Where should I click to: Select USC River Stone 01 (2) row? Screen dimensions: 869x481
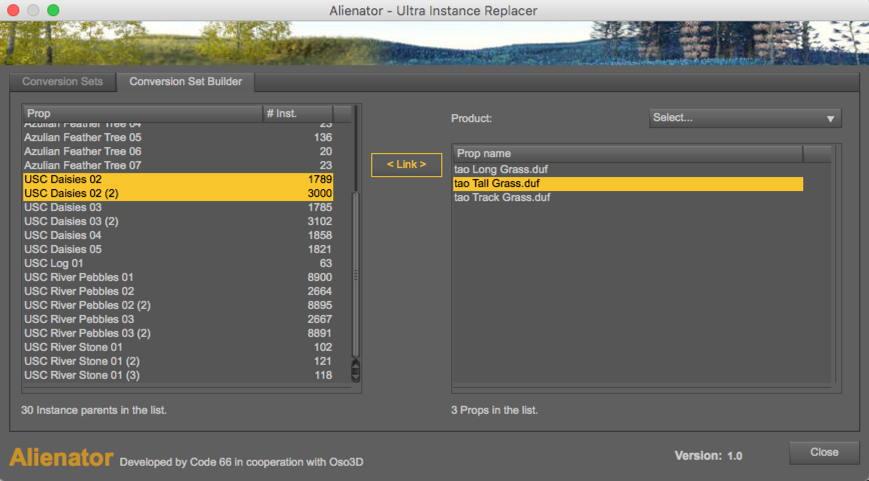178,361
